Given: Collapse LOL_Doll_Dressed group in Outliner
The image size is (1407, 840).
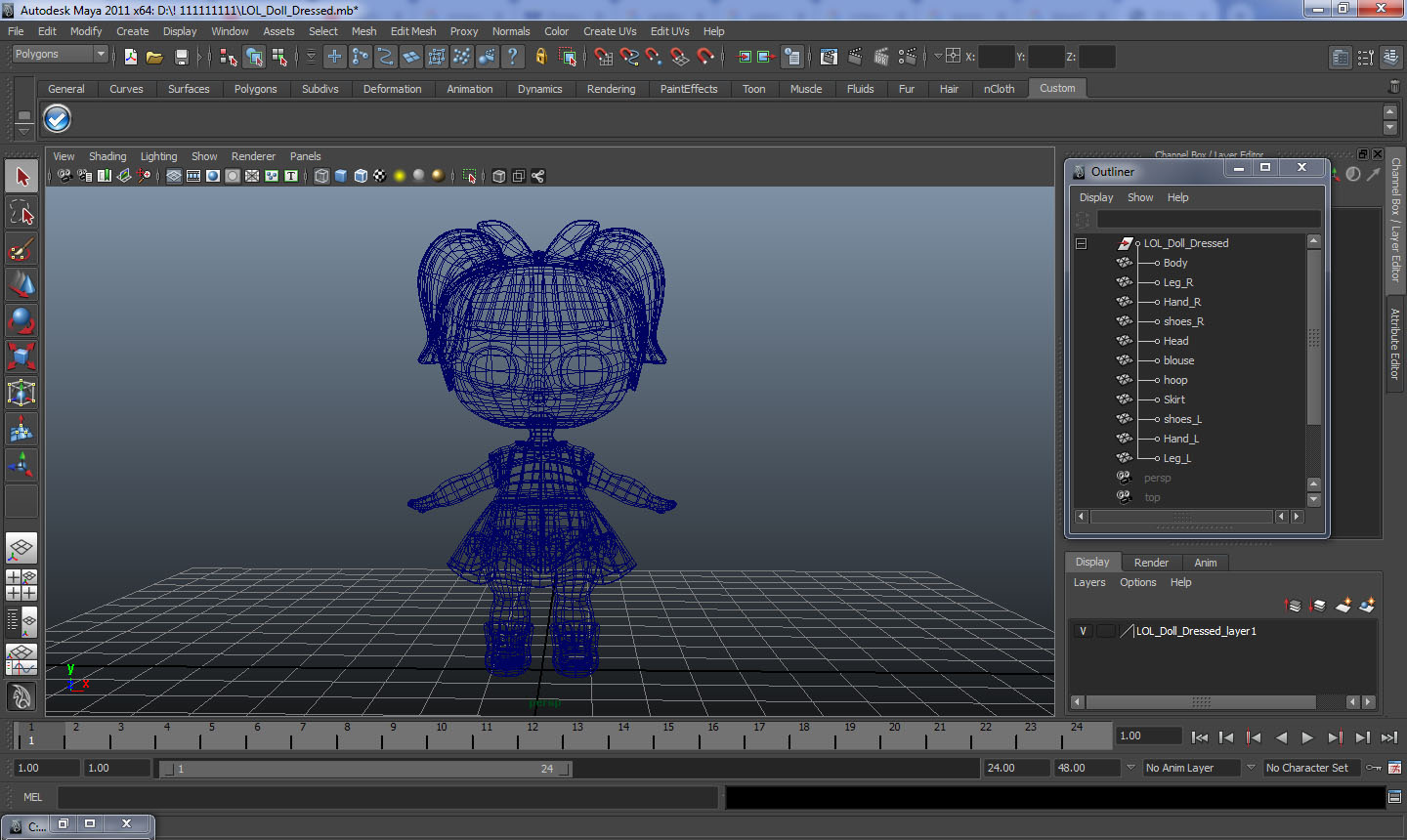Looking at the screenshot, I should (1082, 243).
